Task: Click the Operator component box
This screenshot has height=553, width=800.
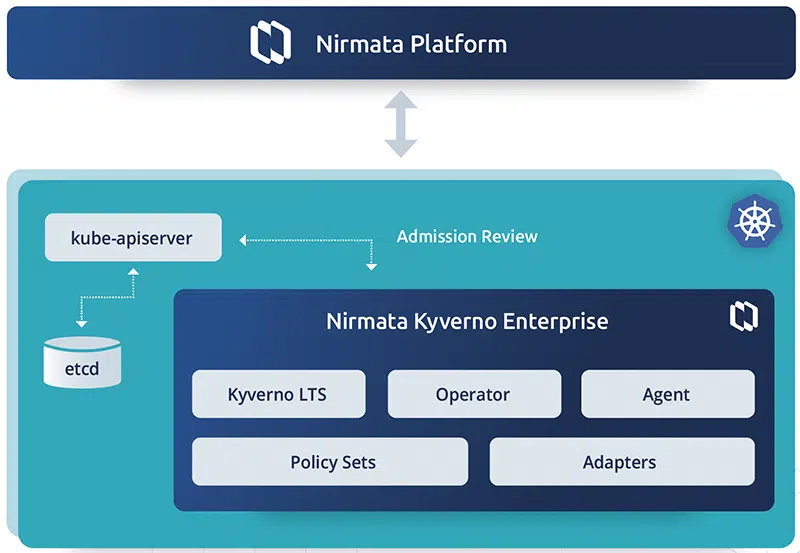Action: pyautogui.click(x=474, y=394)
